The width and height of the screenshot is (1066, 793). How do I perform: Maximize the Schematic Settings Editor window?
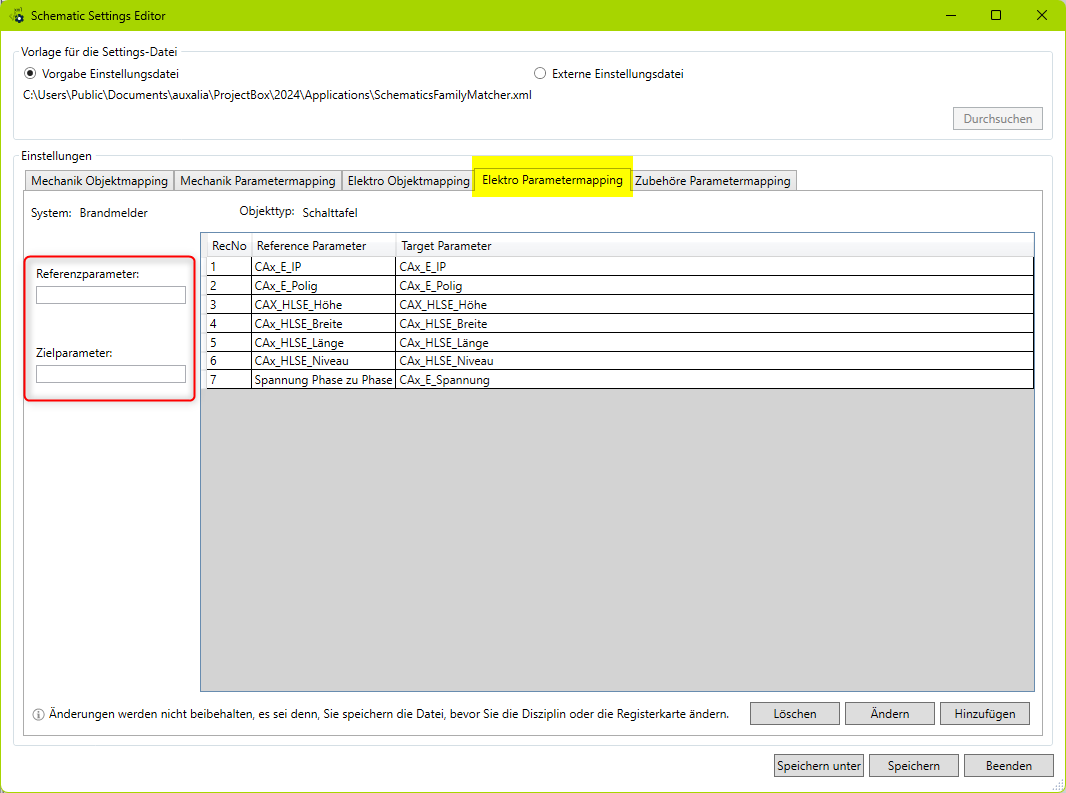pyautogui.click(x=996, y=15)
